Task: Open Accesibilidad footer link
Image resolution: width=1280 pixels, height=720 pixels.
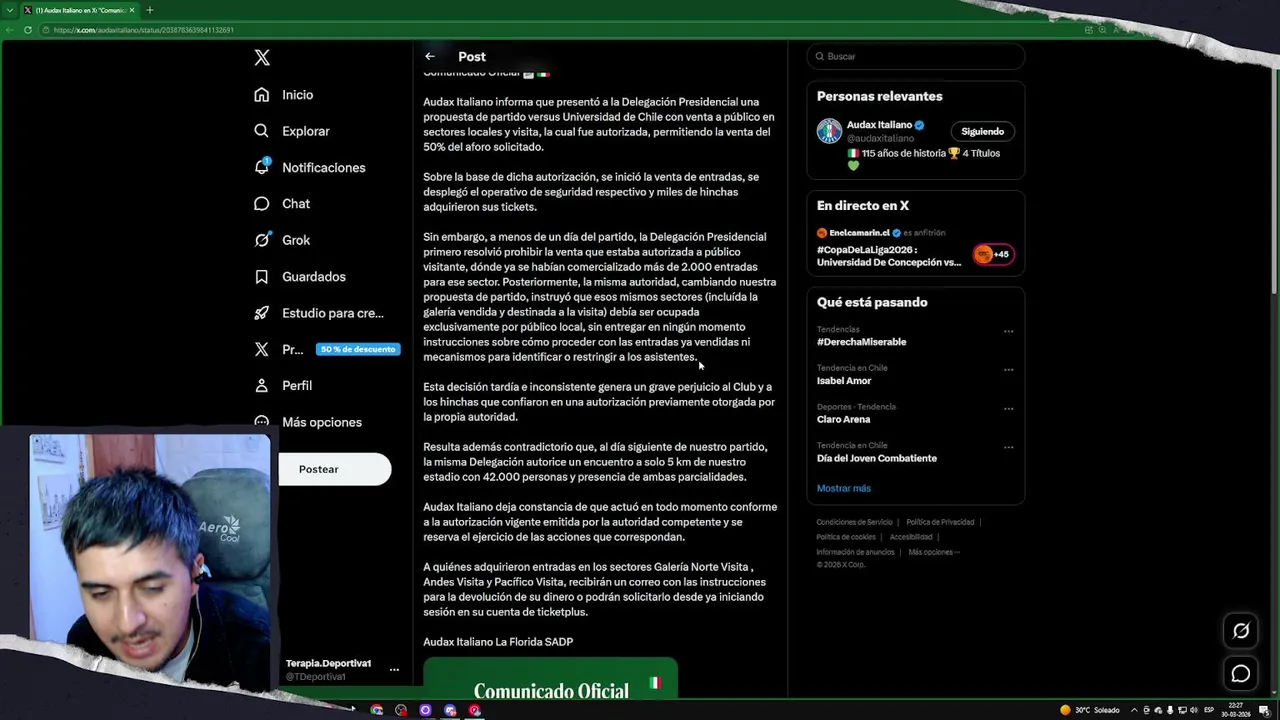Action: point(911,537)
